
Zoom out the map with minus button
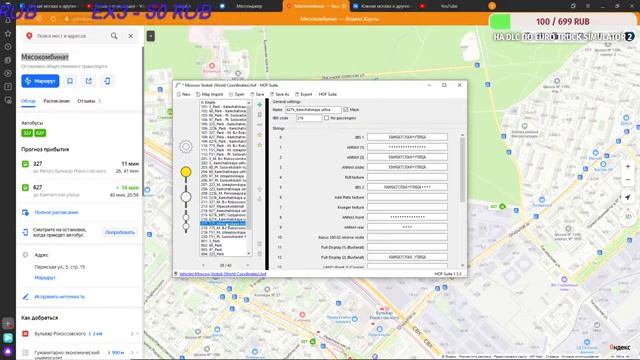(x=628, y=180)
